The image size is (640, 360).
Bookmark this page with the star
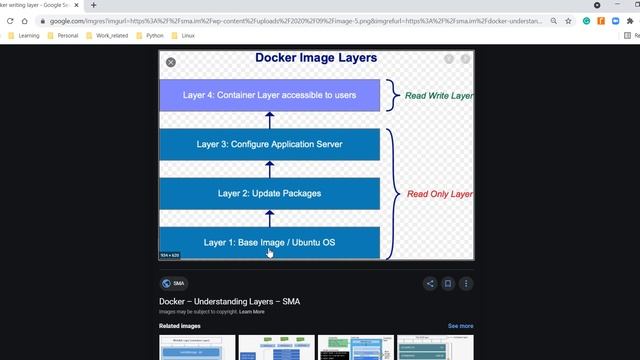(x=568, y=21)
